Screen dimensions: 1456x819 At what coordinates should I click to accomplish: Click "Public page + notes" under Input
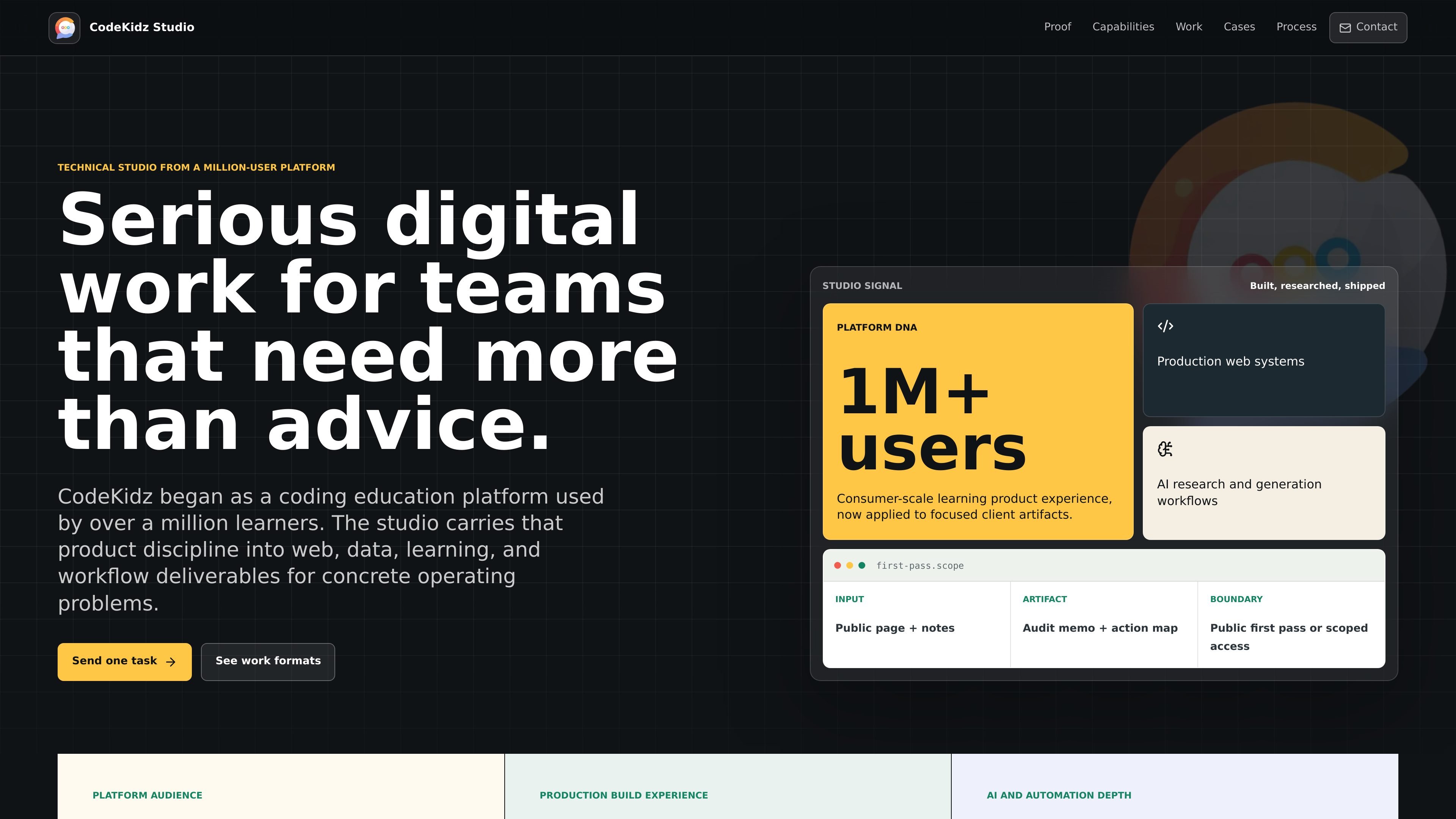895,628
